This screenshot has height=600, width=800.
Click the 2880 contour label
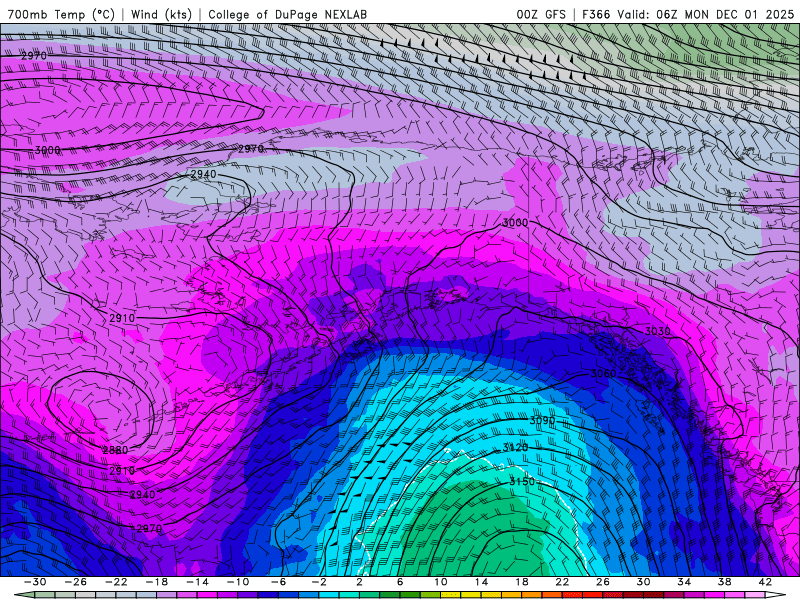tap(115, 450)
